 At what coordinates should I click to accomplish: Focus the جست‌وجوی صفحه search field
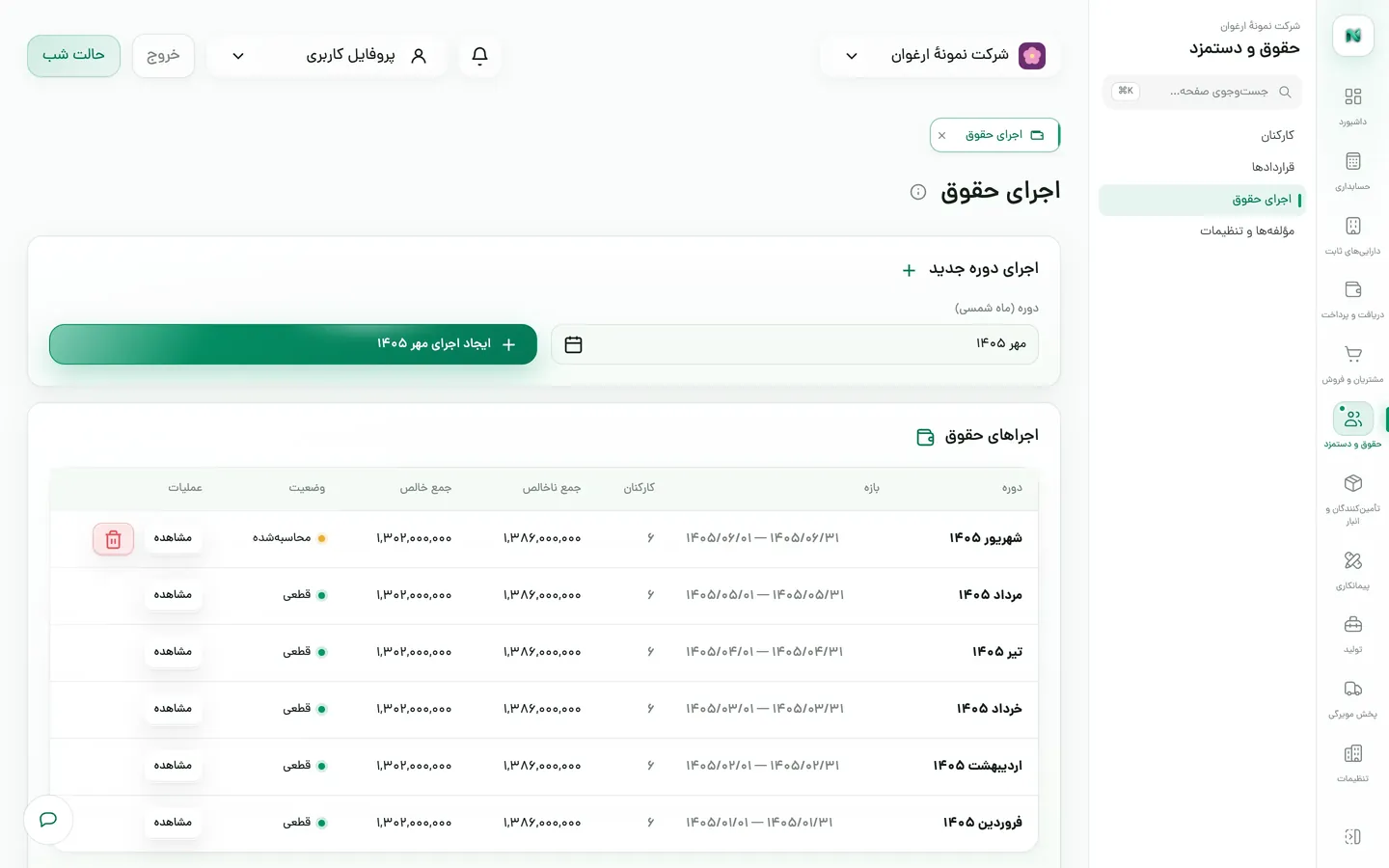coord(1202,92)
